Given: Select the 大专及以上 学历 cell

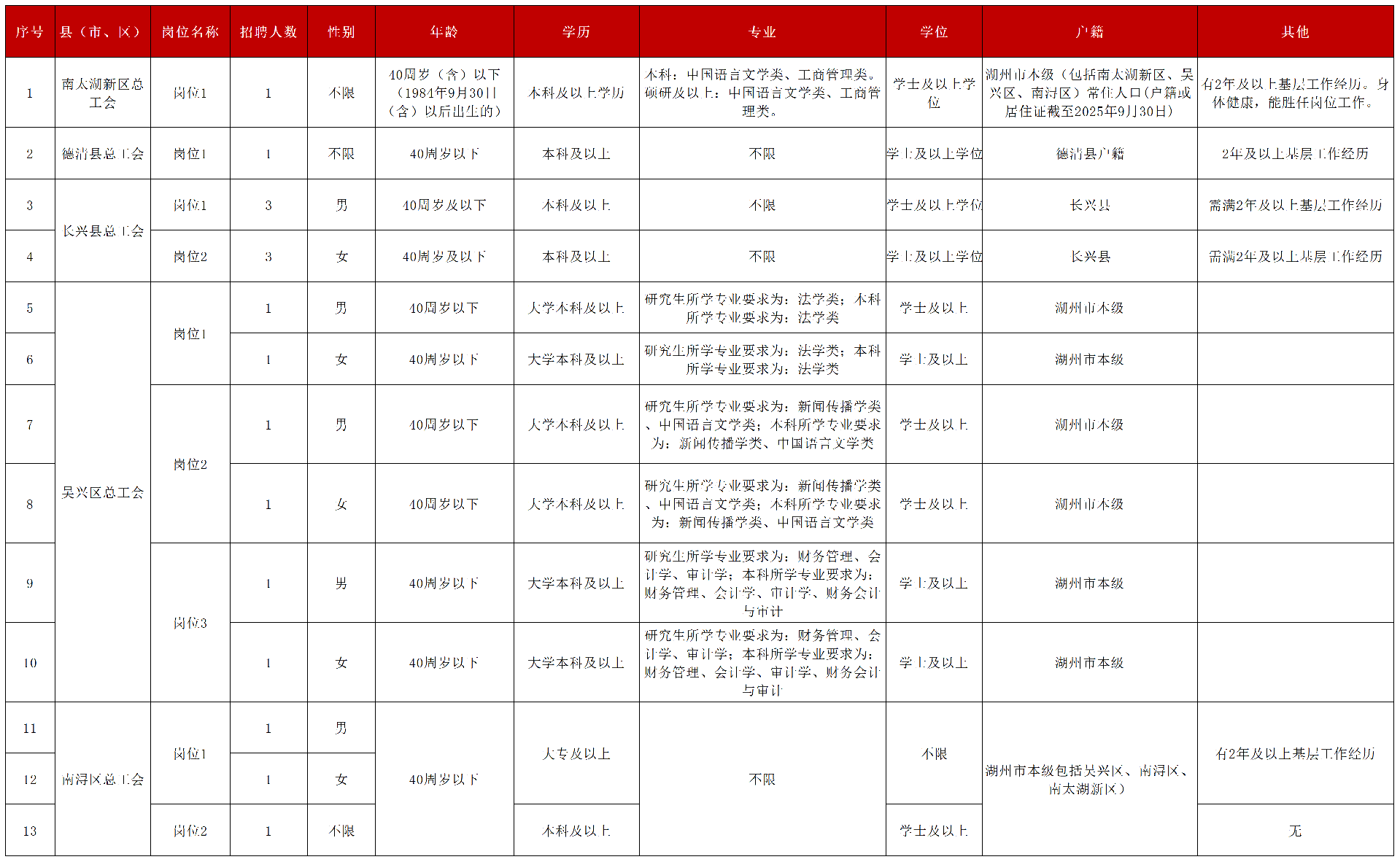Looking at the screenshot, I should pos(576,753).
